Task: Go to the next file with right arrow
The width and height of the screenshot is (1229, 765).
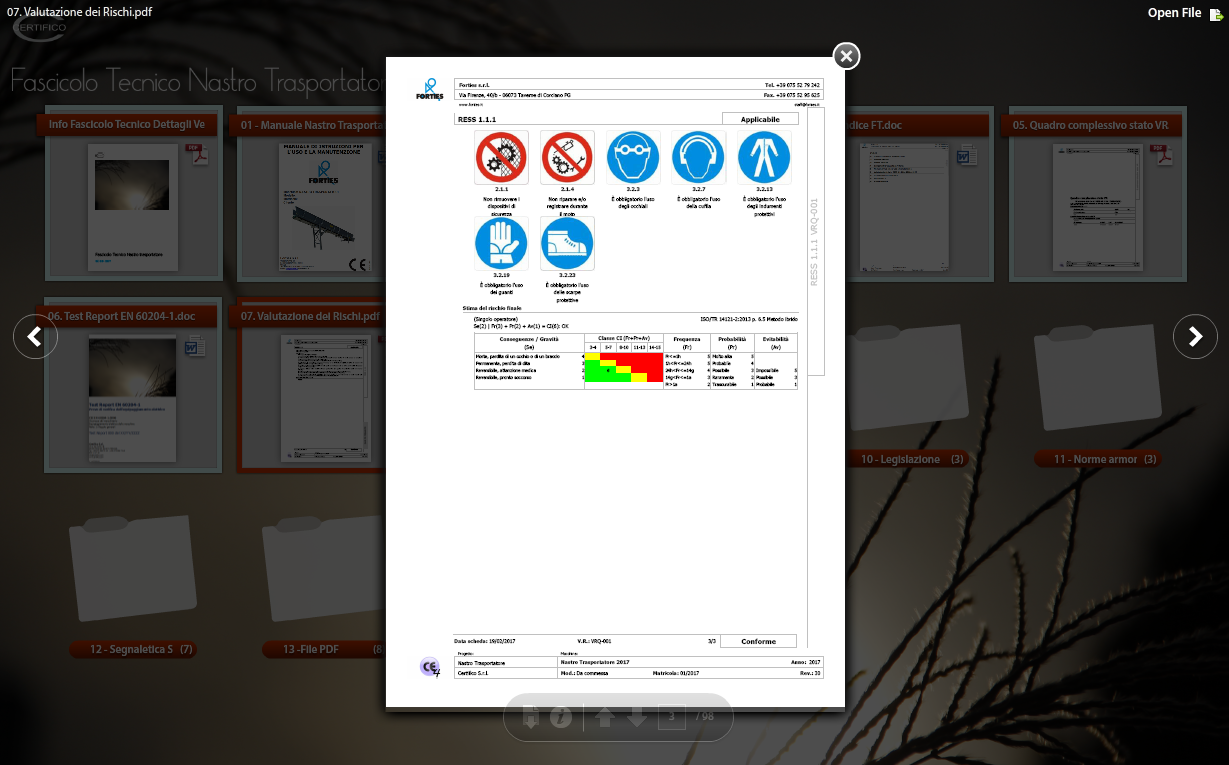Action: [1194, 337]
